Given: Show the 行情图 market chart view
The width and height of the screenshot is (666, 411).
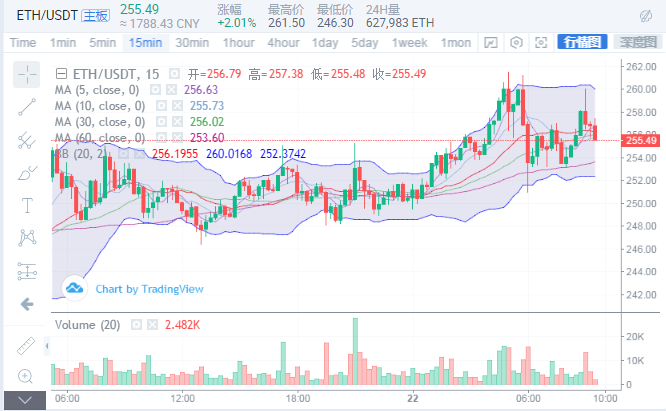Looking at the screenshot, I should 582,42.
